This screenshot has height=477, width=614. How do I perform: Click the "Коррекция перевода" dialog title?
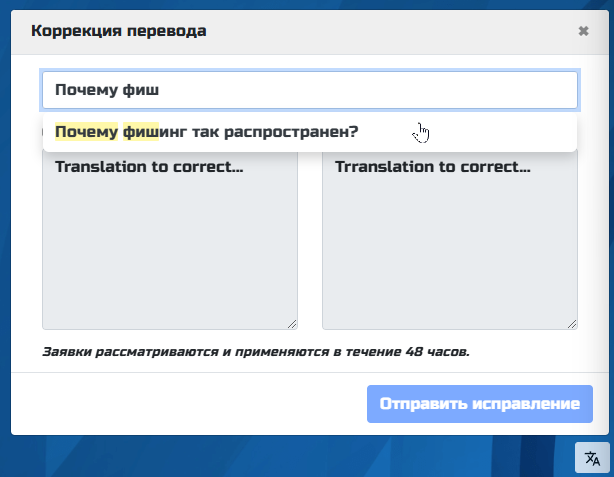tap(119, 31)
